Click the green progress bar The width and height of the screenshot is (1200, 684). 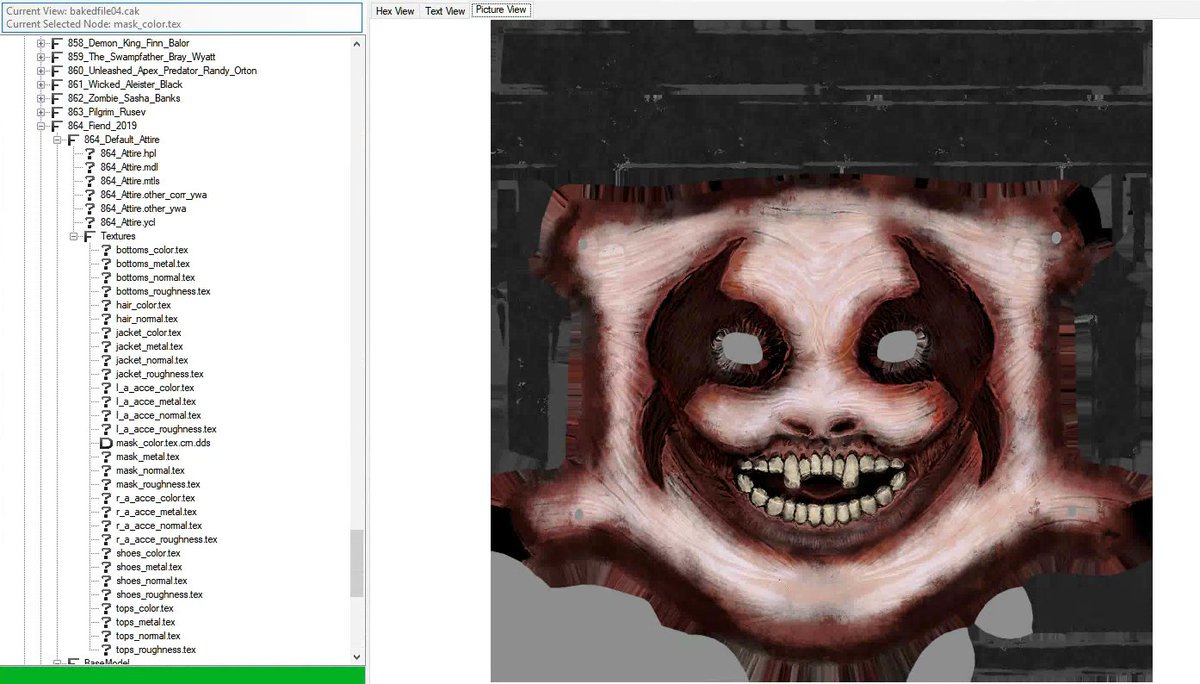point(183,675)
